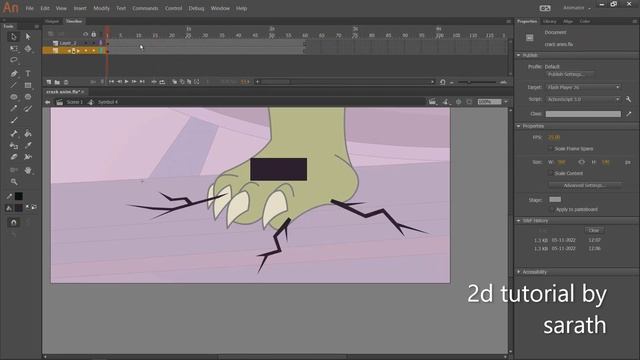Click the New Layer icon
The width and height of the screenshot is (640, 360).
[x=49, y=82]
